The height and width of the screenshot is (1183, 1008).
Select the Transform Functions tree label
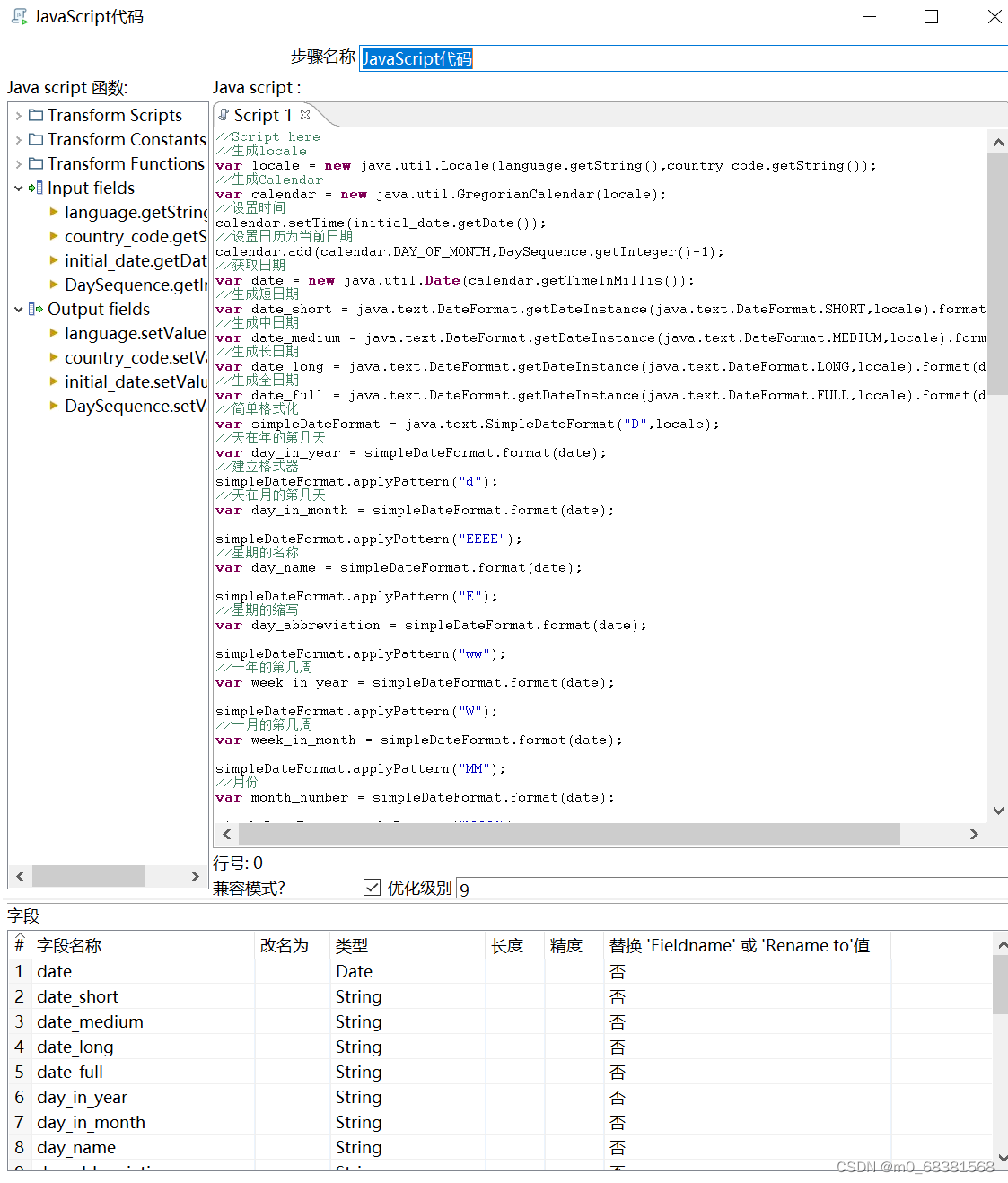coord(126,164)
